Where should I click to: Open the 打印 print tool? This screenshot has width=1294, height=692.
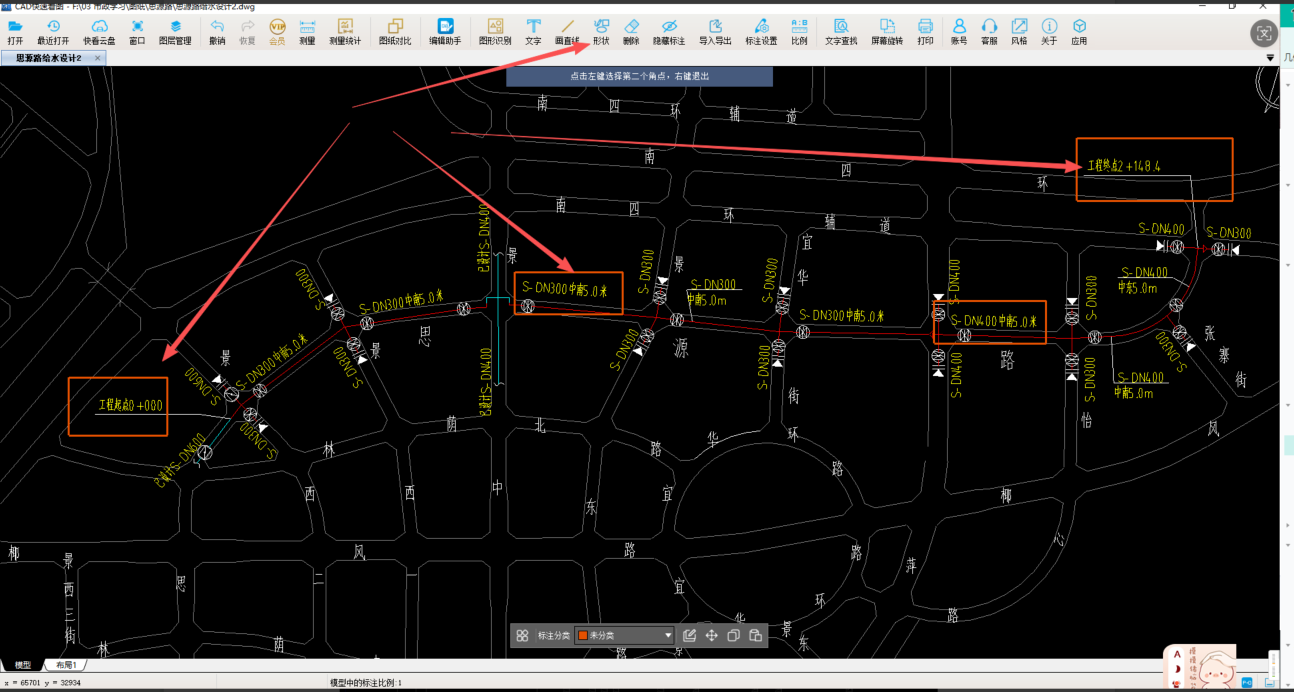[x=925, y=32]
